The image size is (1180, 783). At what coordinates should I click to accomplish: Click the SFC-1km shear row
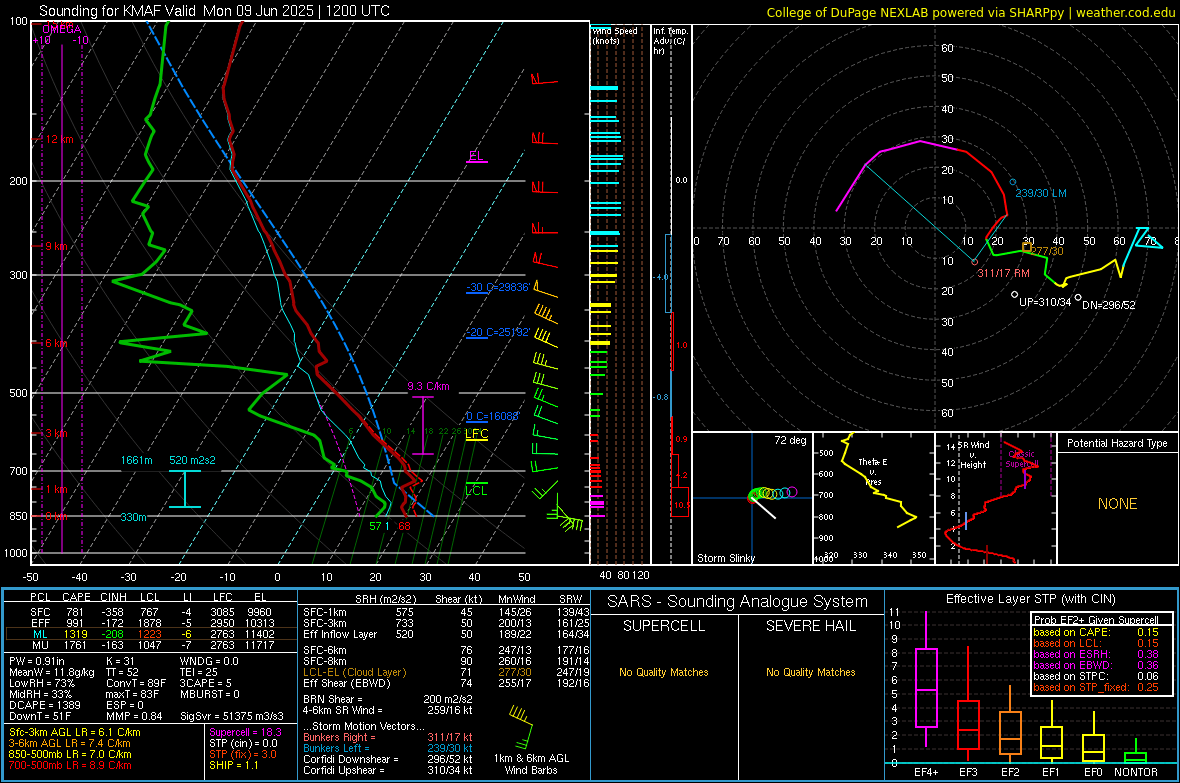point(446,612)
